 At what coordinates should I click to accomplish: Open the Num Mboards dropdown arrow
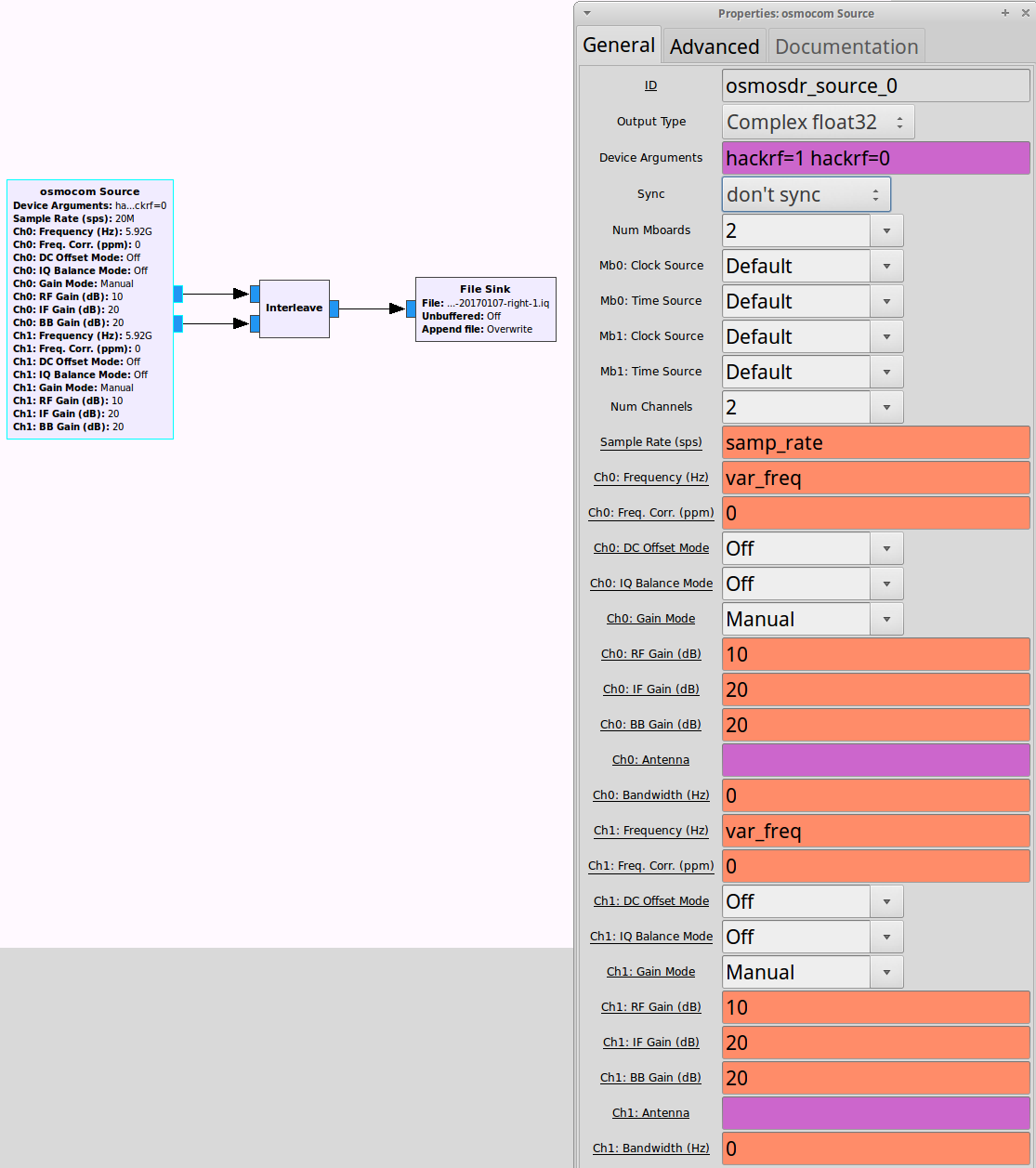tap(886, 230)
